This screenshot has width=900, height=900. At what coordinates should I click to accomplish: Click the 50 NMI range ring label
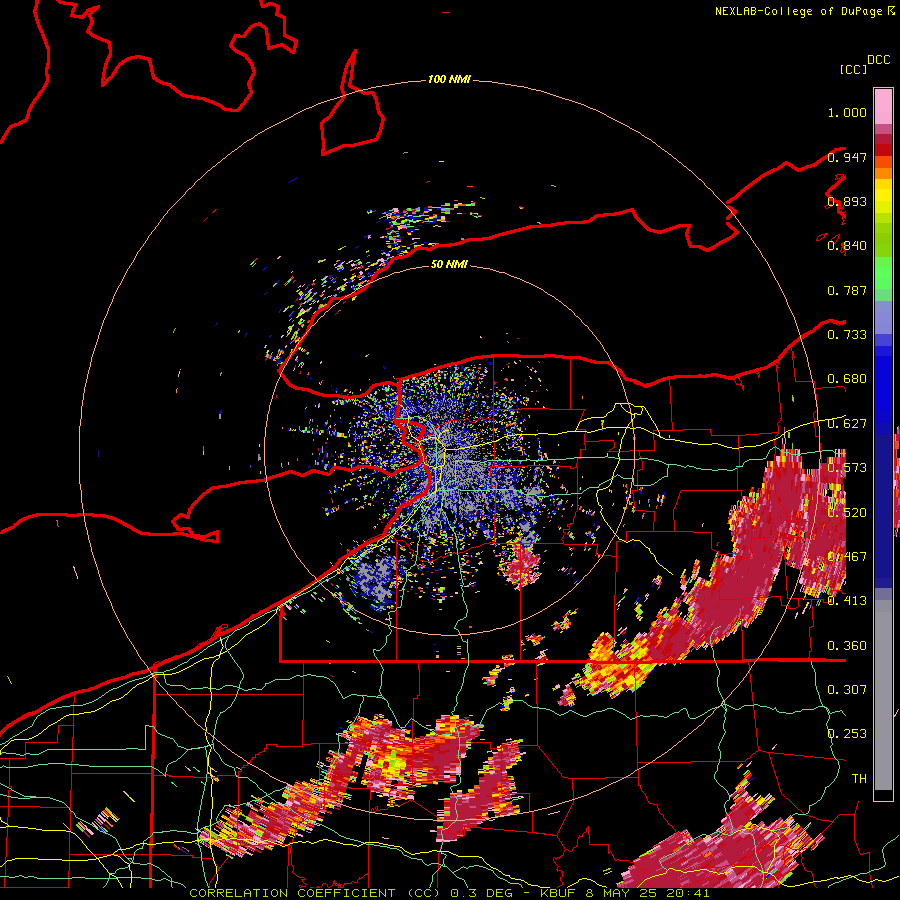[449, 264]
